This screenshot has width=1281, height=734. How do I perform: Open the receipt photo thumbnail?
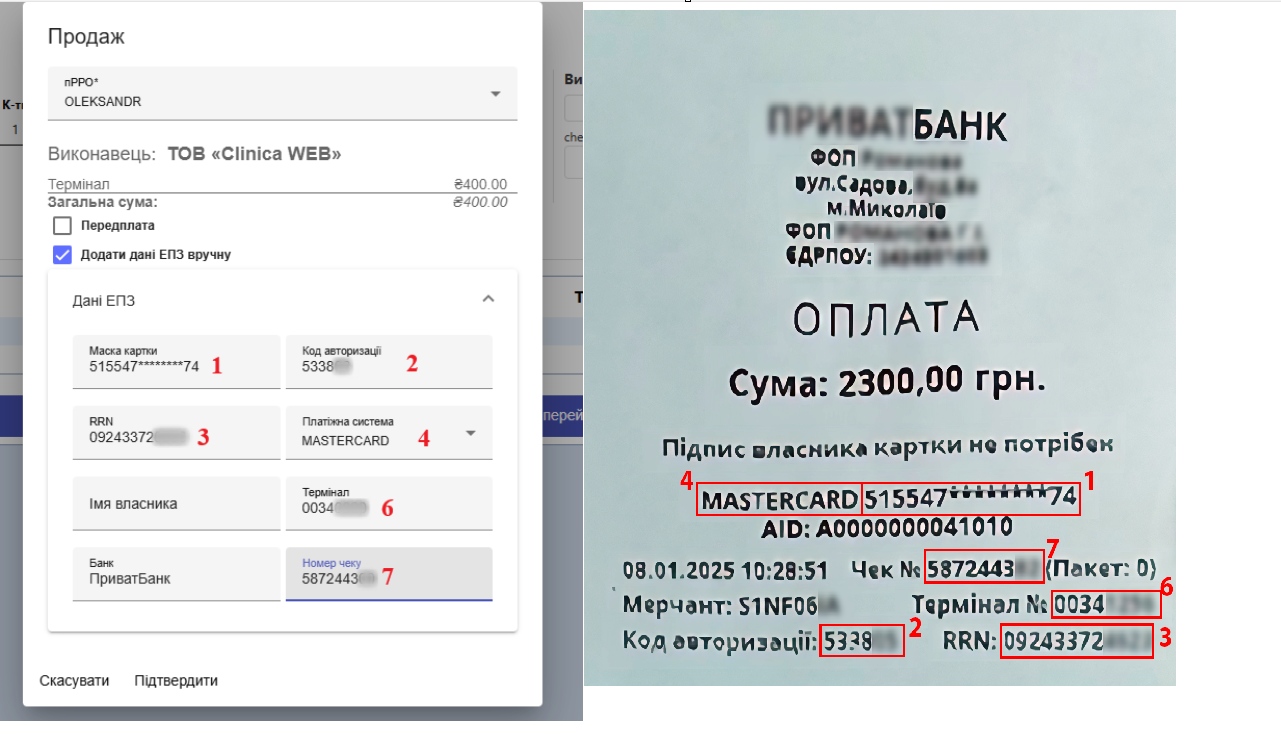coord(880,348)
